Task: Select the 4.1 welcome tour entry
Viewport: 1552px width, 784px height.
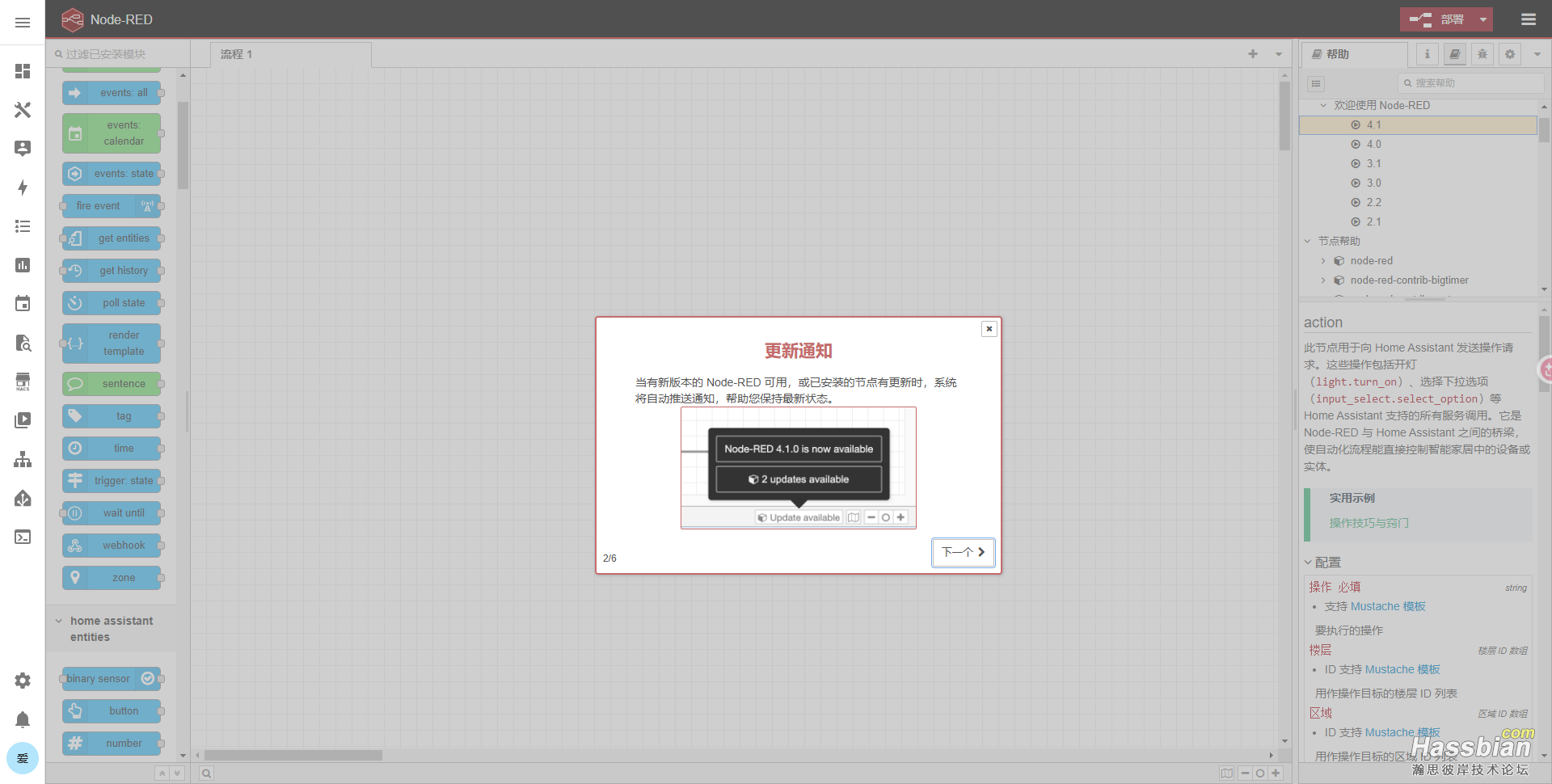Action: click(1418, 124)
